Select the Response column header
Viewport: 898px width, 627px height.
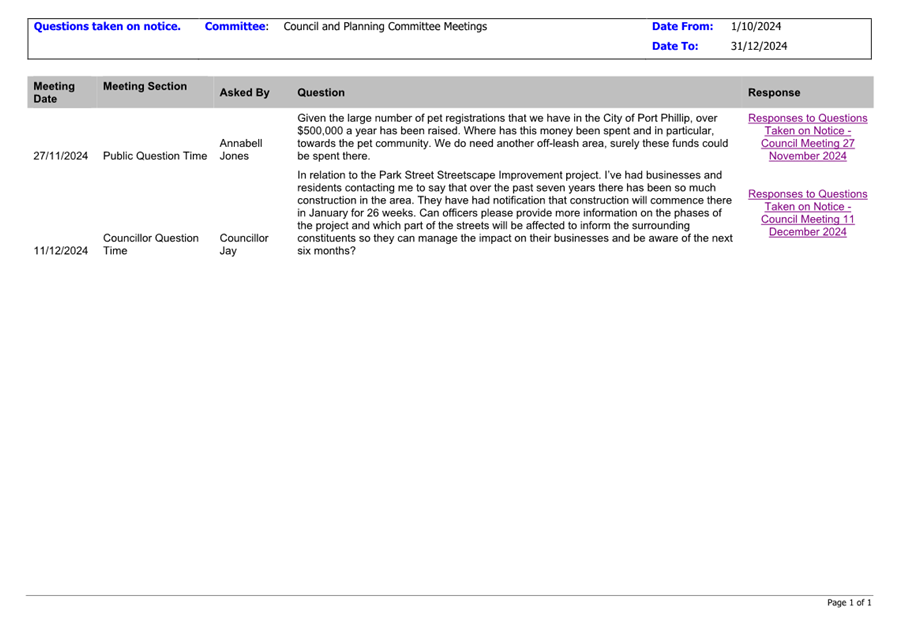(x=774, y=93)
